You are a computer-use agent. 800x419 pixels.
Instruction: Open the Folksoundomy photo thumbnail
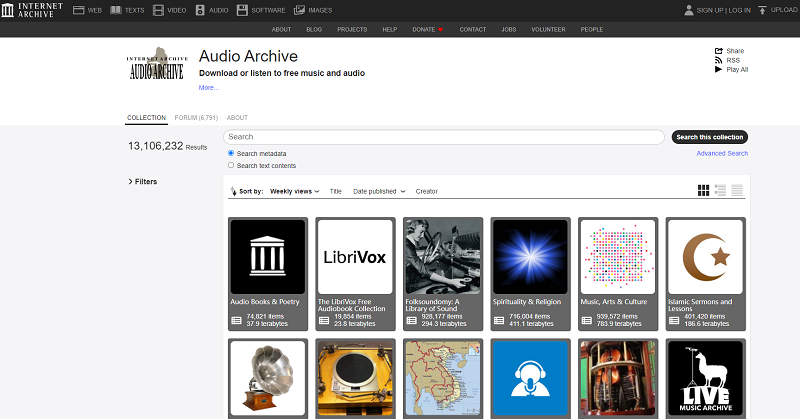[443, 257]
